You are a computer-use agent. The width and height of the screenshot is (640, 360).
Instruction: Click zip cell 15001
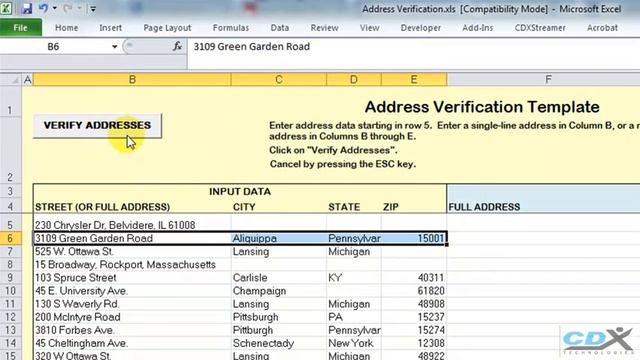pos(414,238)
